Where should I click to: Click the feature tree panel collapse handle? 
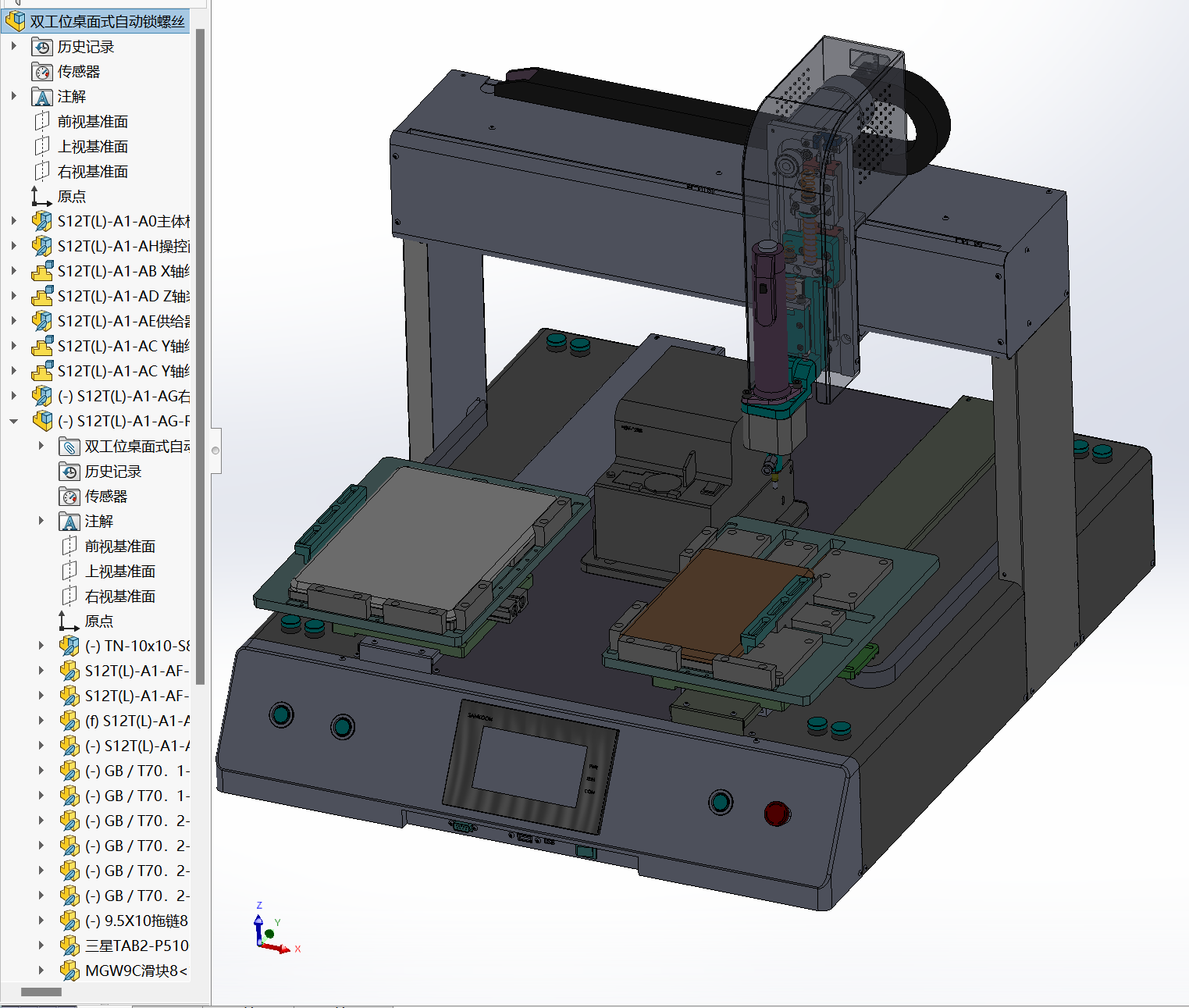tap(215, 451)
